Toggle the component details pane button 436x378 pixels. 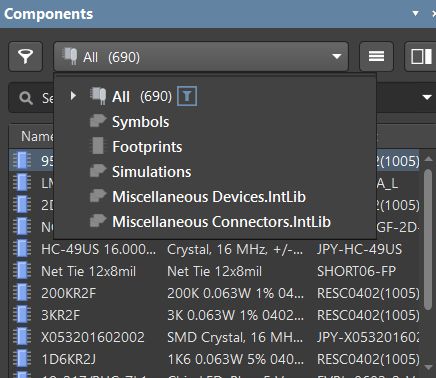421,56
